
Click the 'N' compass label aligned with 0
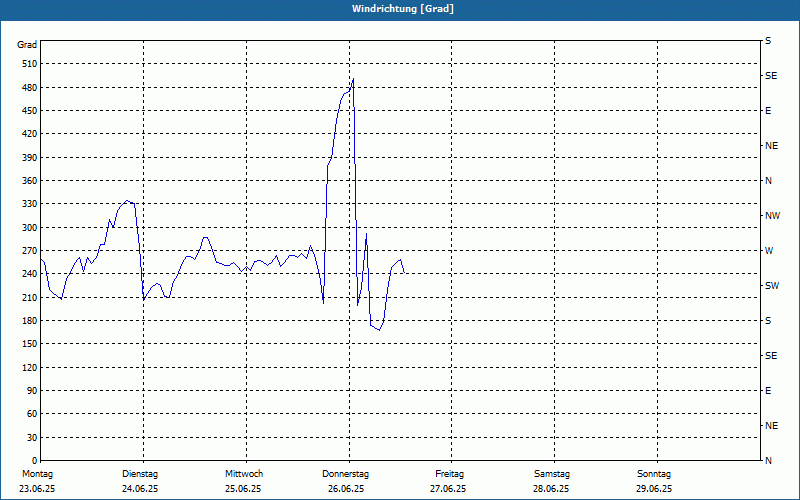pyautogui.click(x=769, y=460)
